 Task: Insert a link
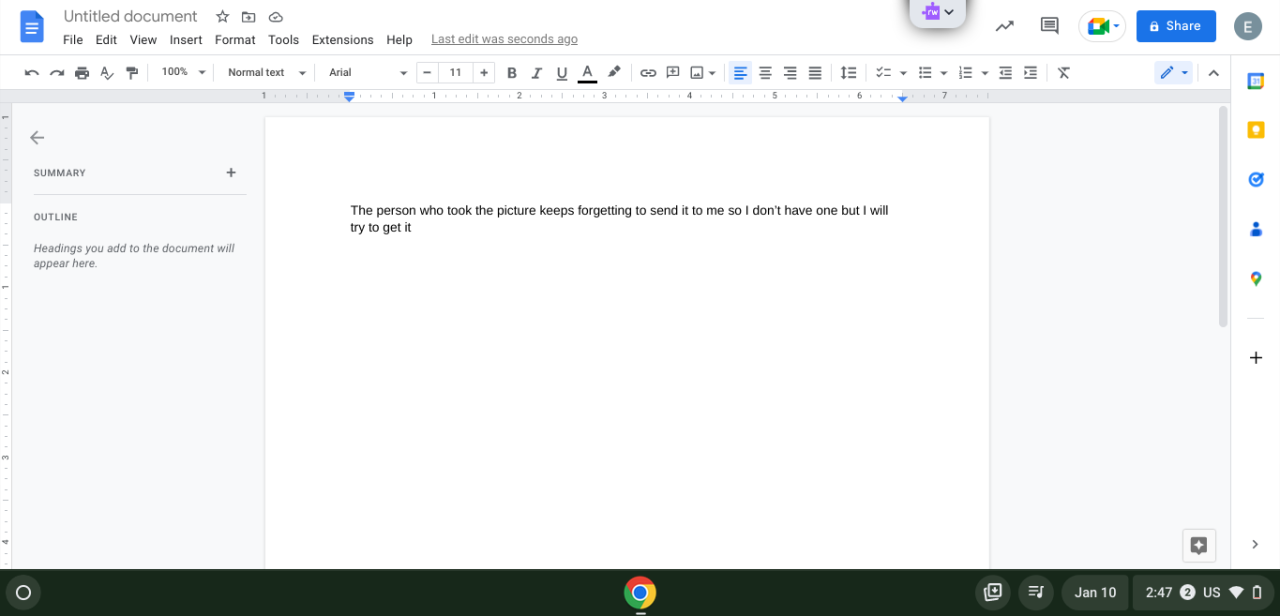coord(648,73)
